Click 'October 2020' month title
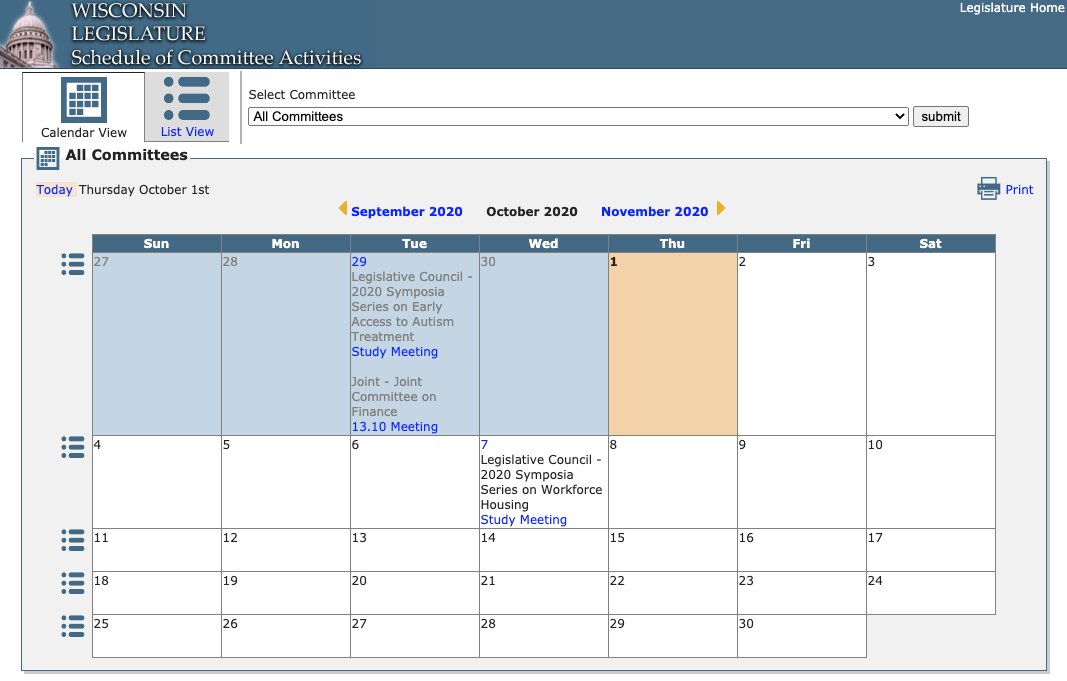 tap(531, 212)
